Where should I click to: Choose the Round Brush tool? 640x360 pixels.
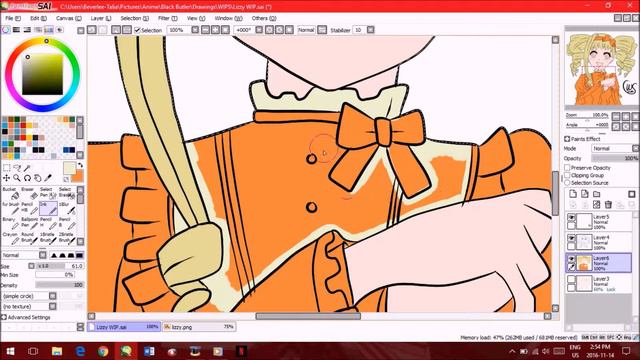click(29, 238)
